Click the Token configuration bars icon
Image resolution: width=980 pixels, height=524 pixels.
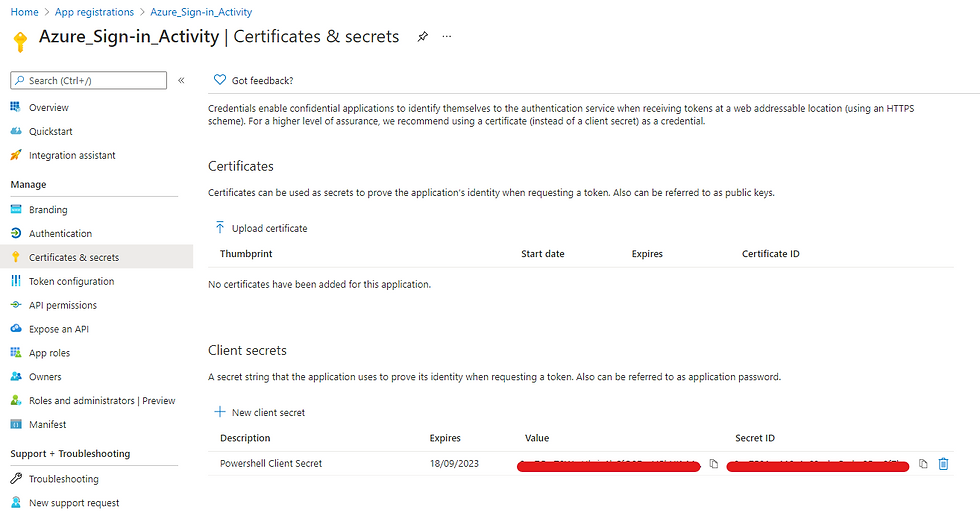[16, 281]
